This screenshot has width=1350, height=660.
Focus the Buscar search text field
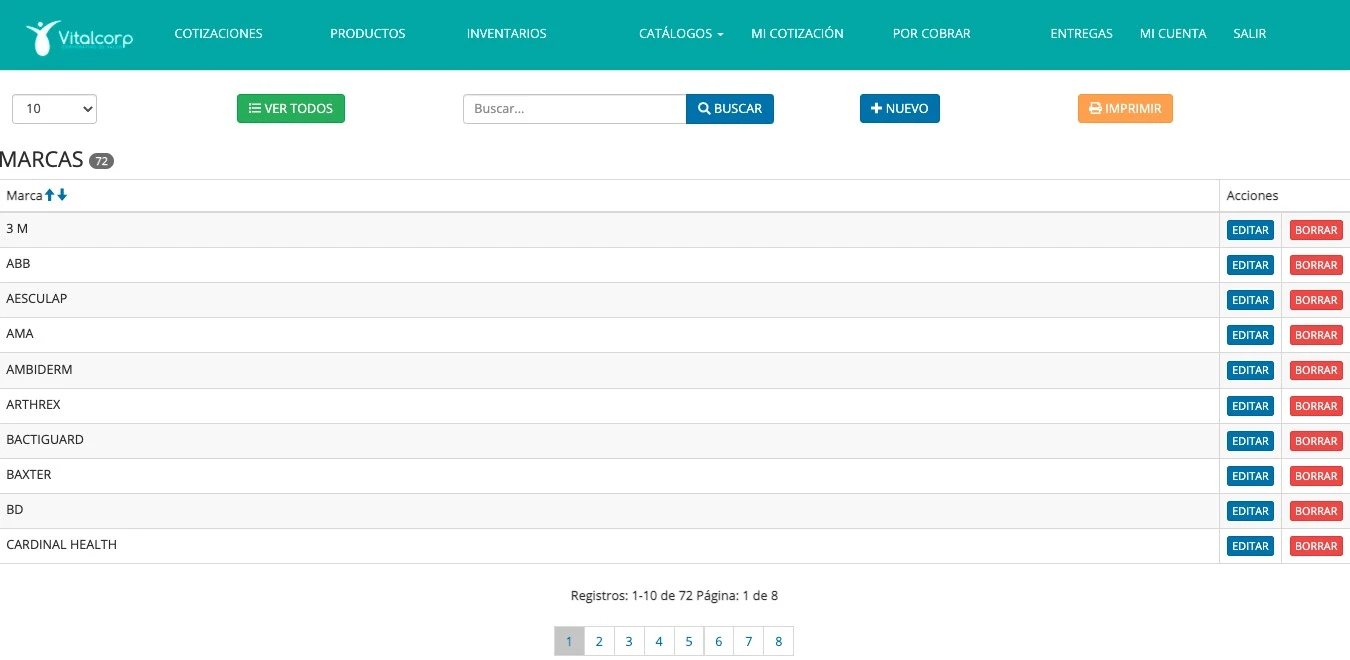click(x=574, y=109)
